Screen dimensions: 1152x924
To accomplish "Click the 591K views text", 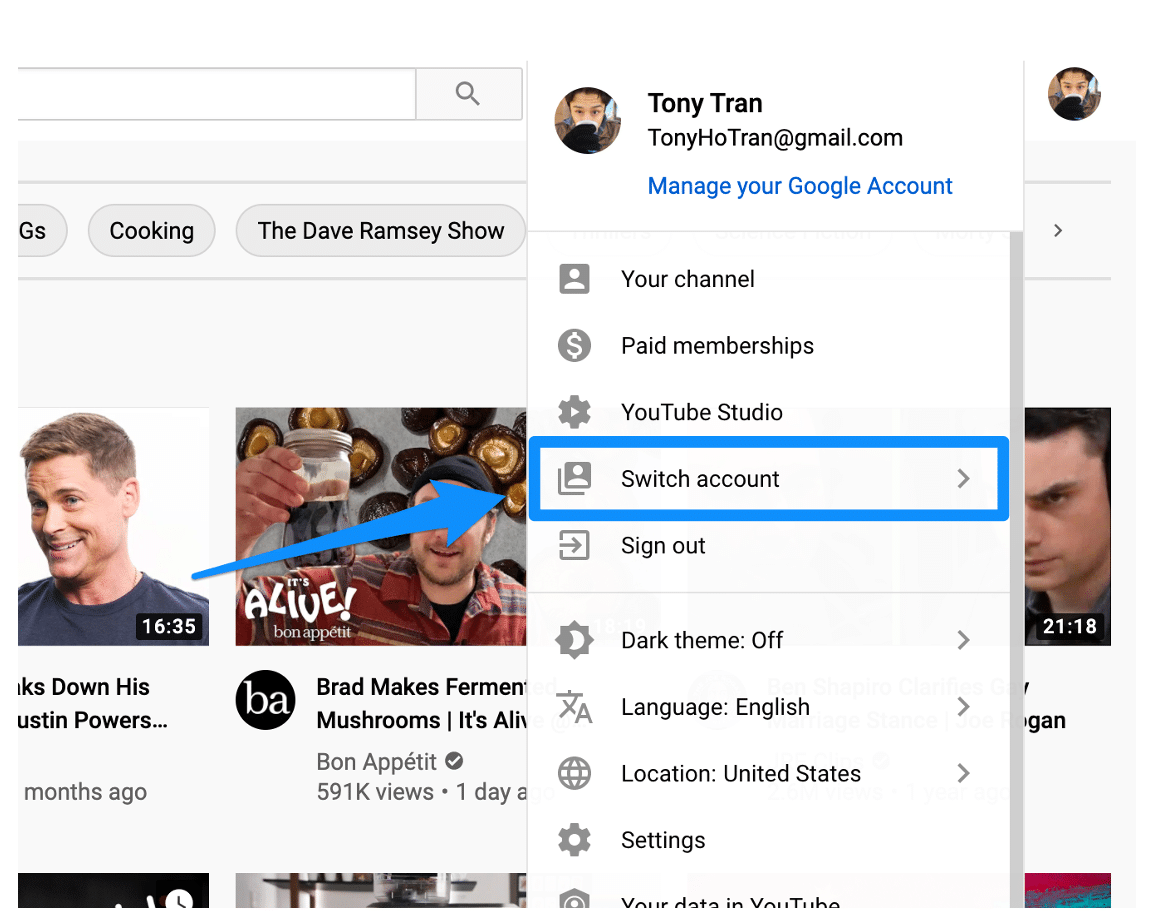I will (375, 792).
